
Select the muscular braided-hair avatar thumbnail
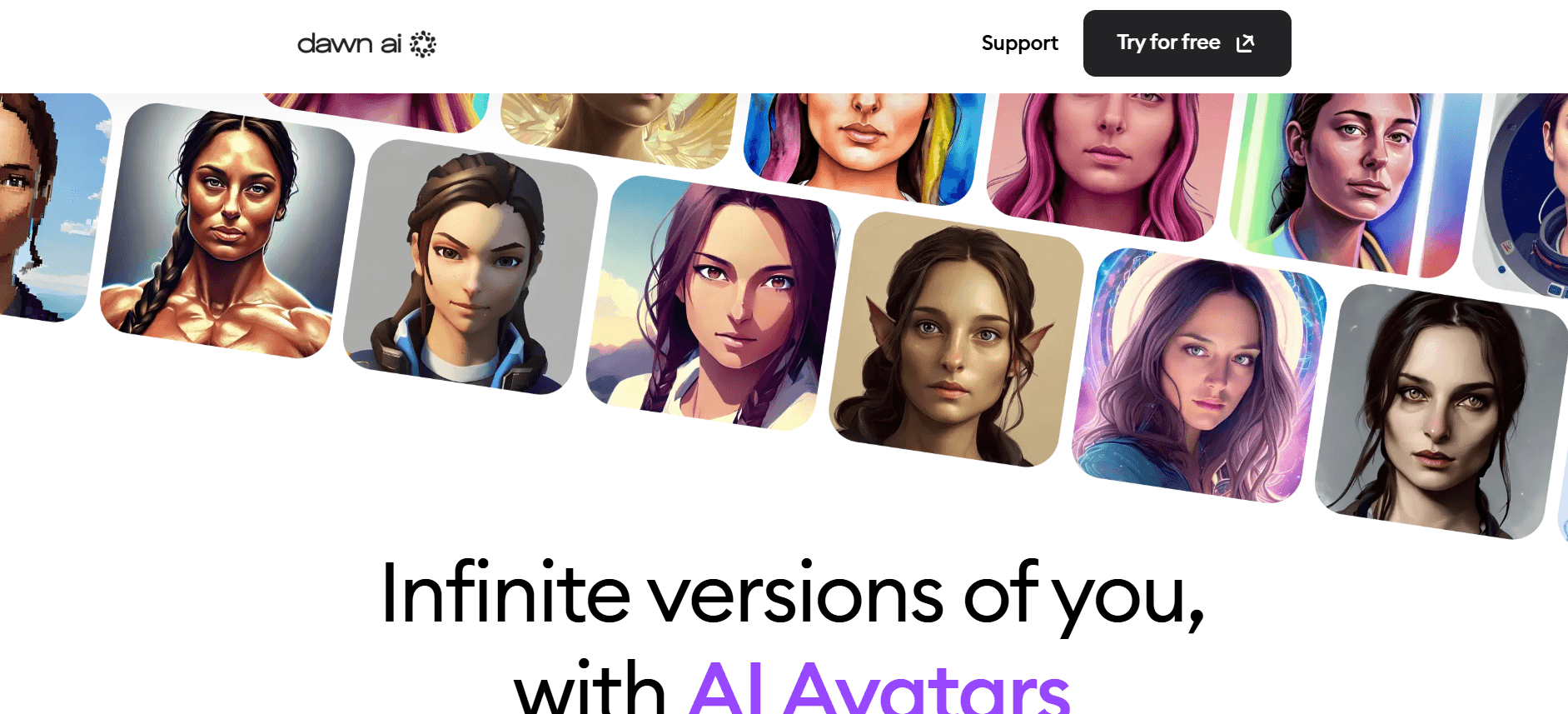pos(227,231)
